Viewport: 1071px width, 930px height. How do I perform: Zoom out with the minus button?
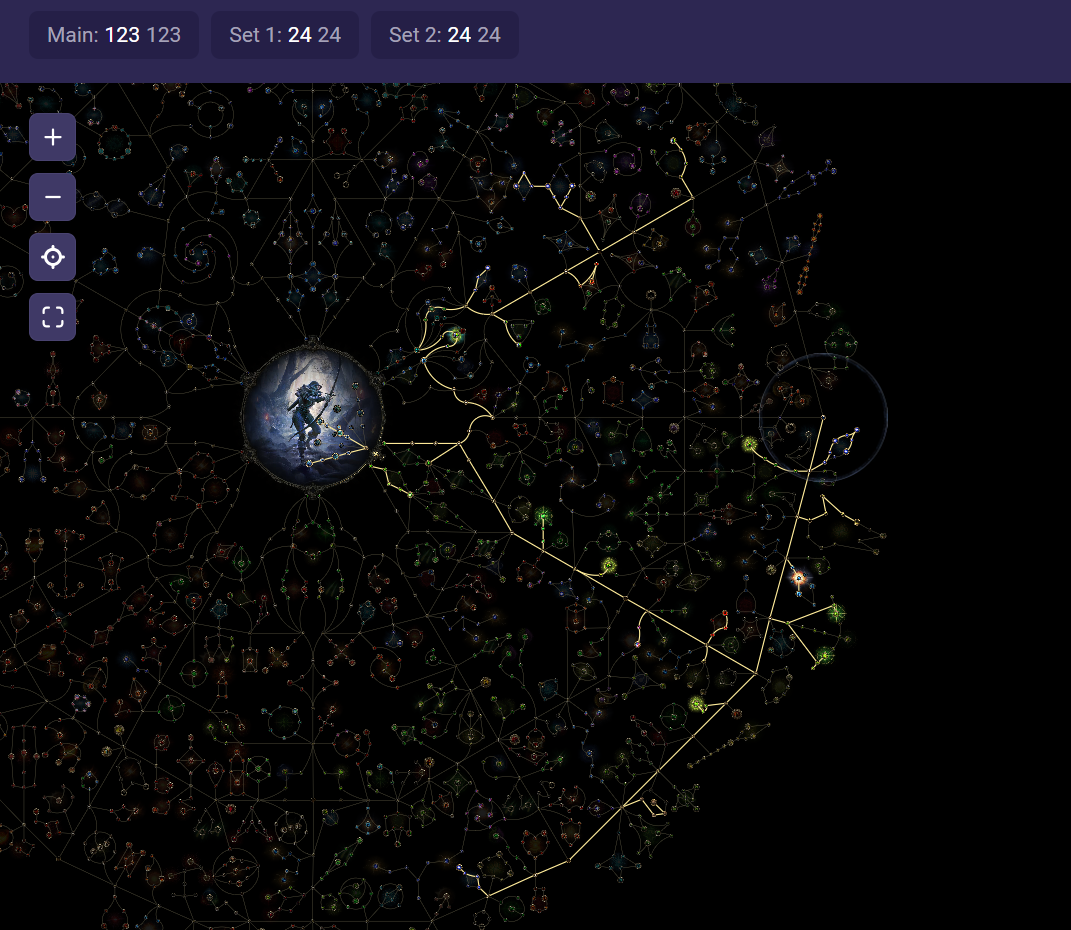tap(52, 197)
